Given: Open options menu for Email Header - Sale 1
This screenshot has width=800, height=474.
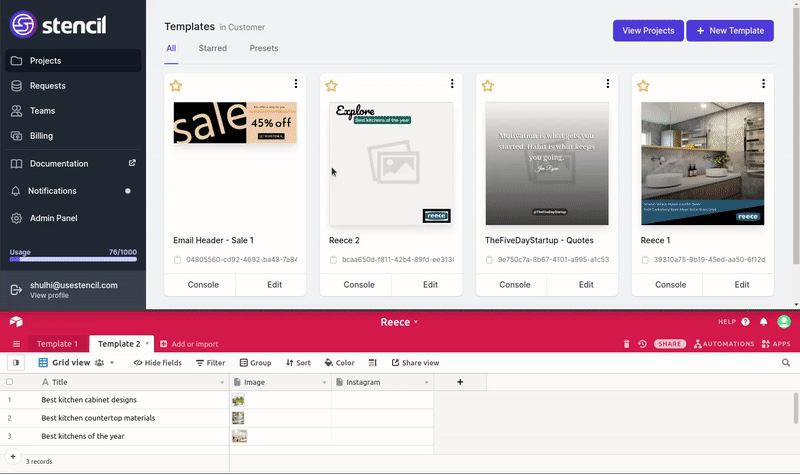Looking at the screenshot, I should 296,84.
